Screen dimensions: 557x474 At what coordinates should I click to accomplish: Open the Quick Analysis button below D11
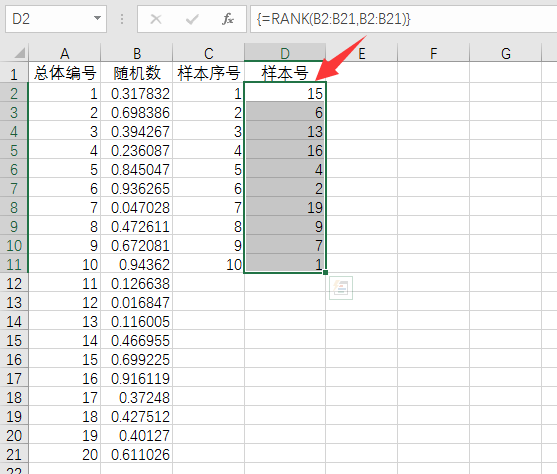click(x=341, y=288)
